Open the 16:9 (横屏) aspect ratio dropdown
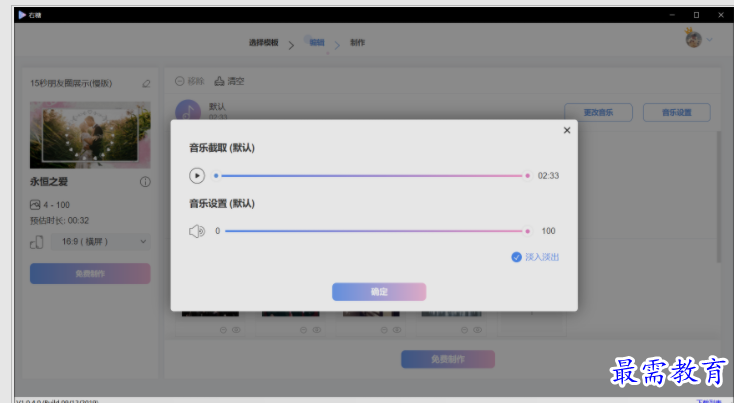Viewport: 734px width, 403px height. [101, 242]
